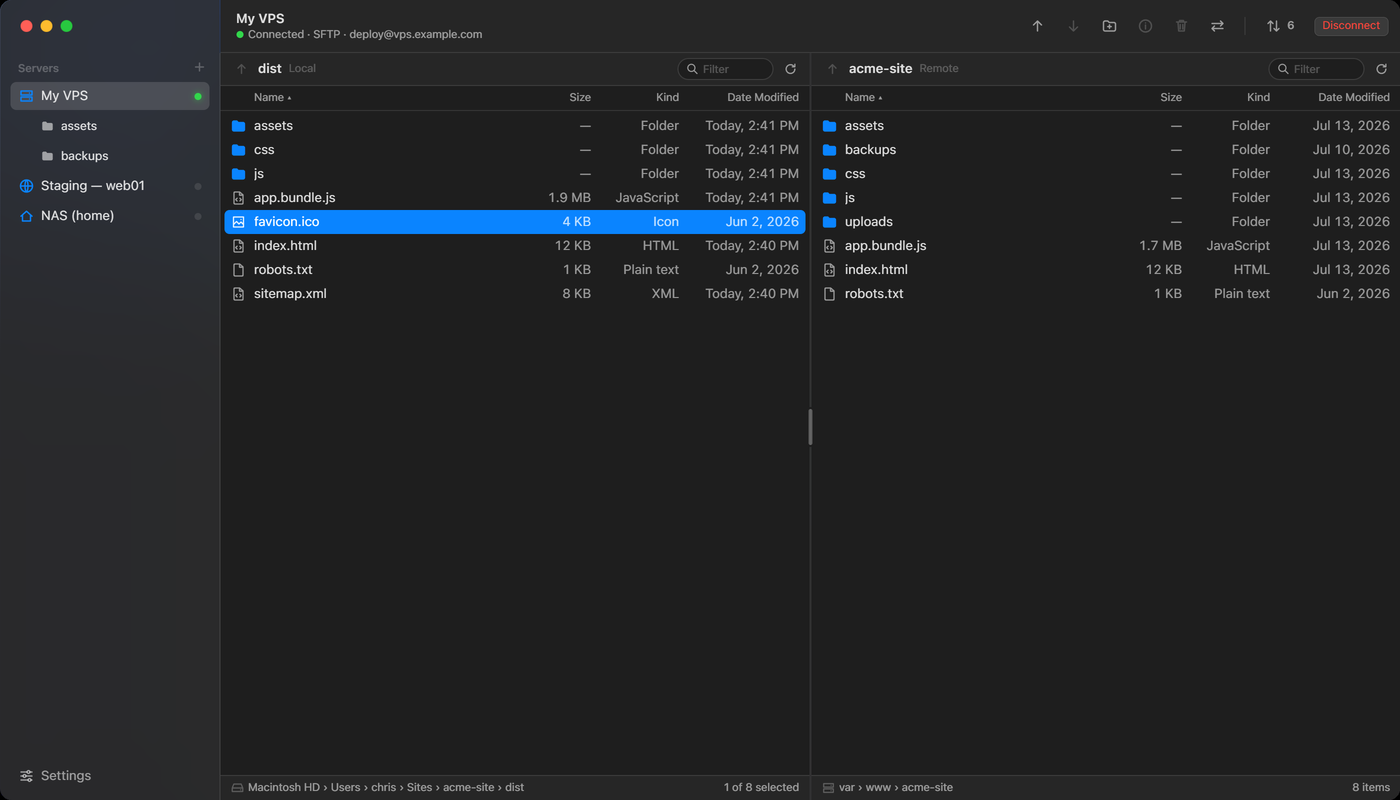The image size is (1400, 800).
Task: Select the remote robots.txt file
Action: point(1106,294)
